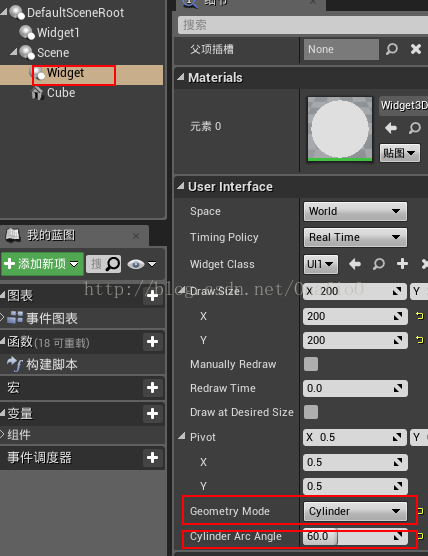
Task: Open view options eye dropdown
Action: click(142, 264)
